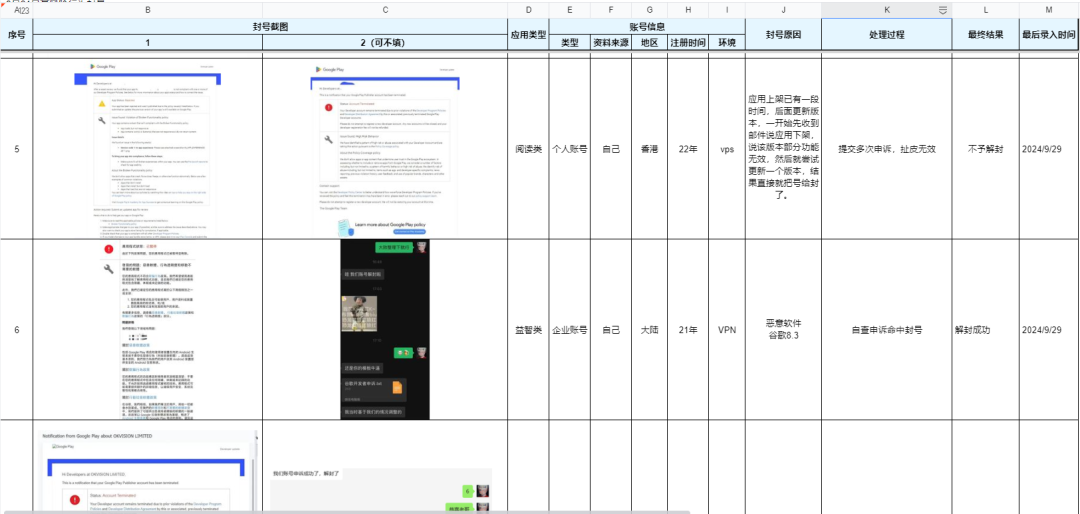
Task: Click the 序号 header cell
Action: (x=17, y=34)
